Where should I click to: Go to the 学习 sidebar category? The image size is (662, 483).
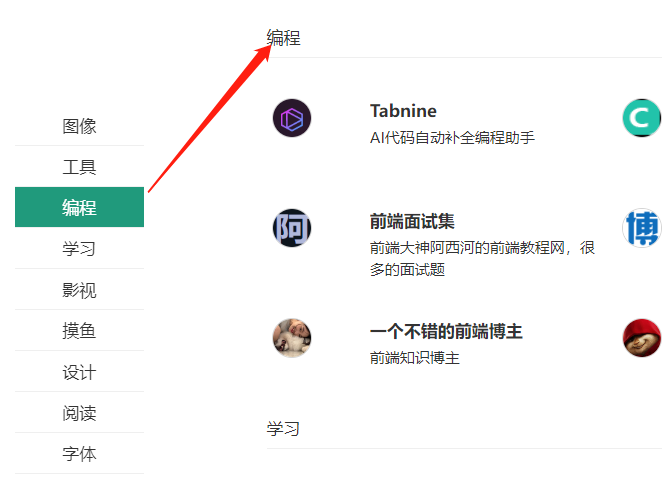tap(79, 249)
